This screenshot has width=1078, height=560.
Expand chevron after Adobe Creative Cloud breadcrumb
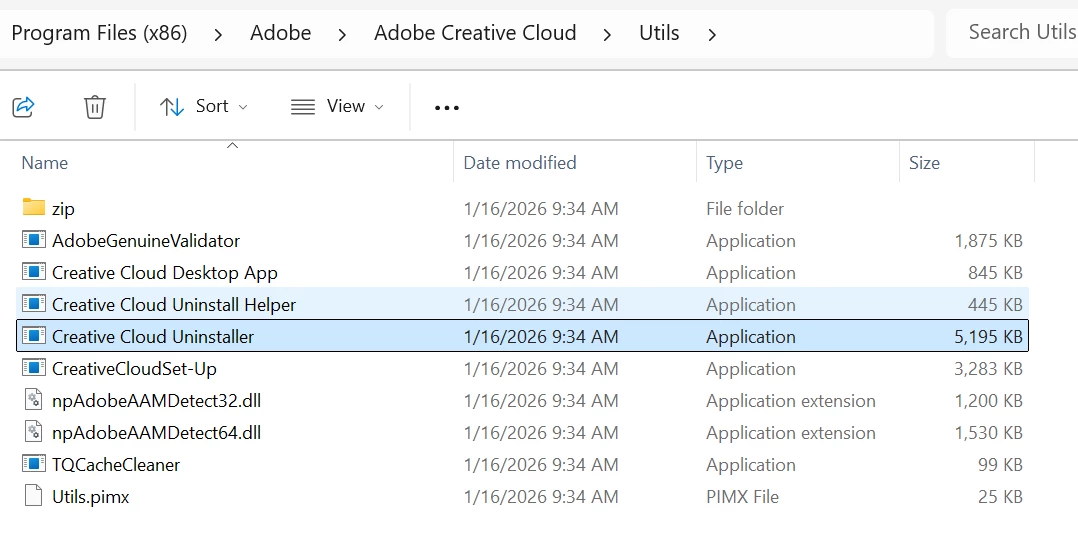click(x=607, y=34)
